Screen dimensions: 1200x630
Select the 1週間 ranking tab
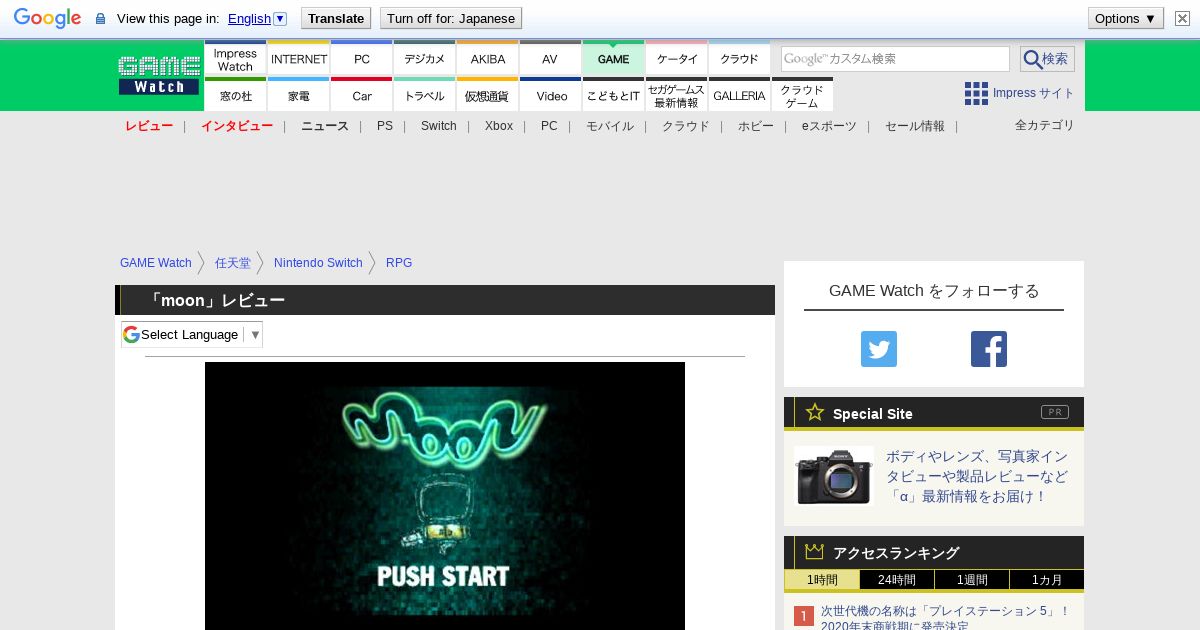click(972, 580)
